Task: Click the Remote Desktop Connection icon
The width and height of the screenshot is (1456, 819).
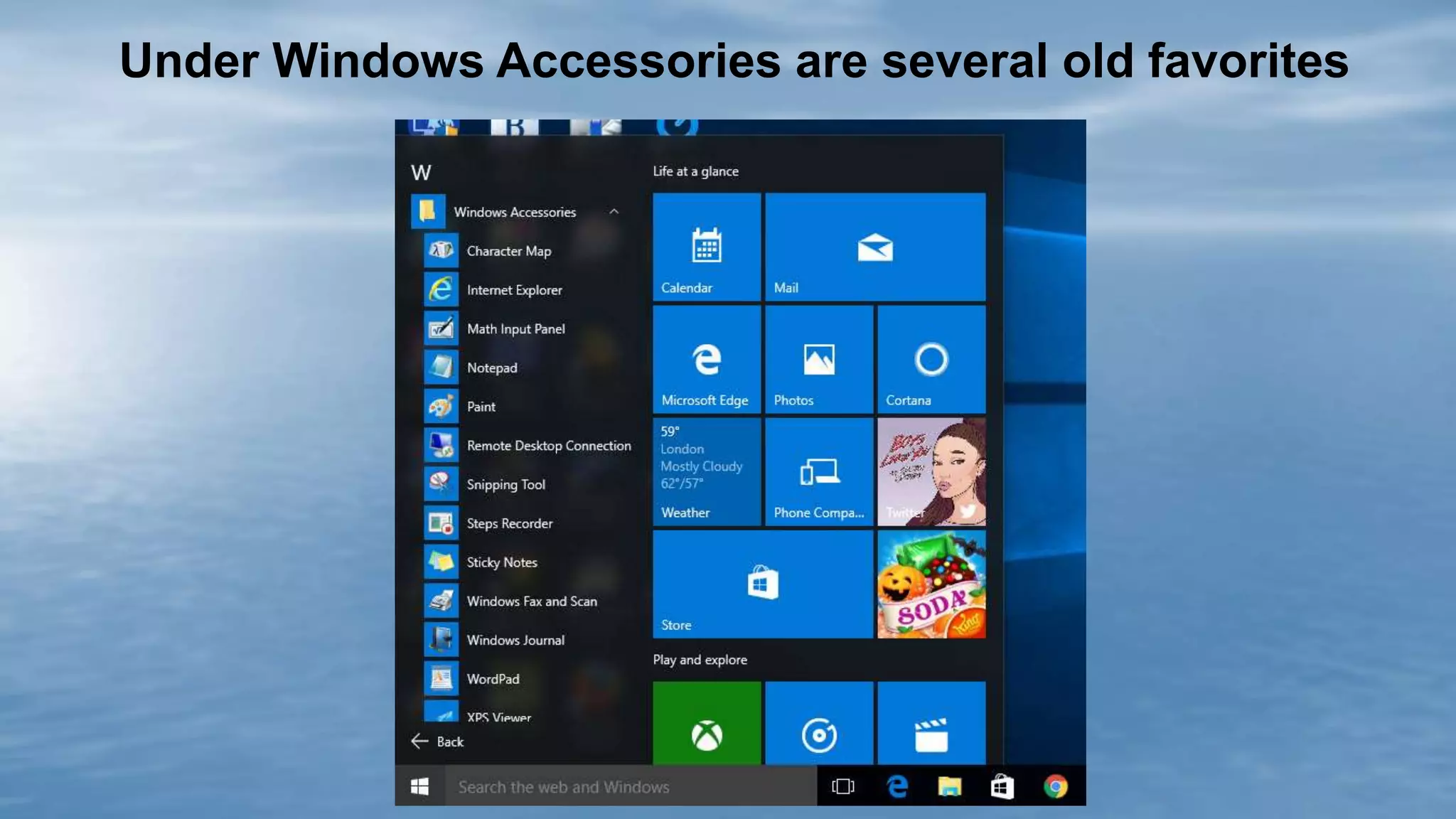Action: tap(441, 445)
